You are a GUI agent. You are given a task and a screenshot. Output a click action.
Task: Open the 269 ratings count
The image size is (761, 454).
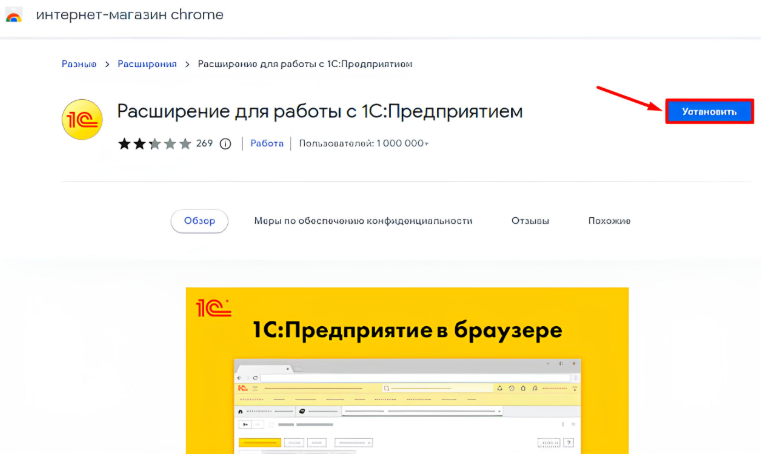coord(204,144)
